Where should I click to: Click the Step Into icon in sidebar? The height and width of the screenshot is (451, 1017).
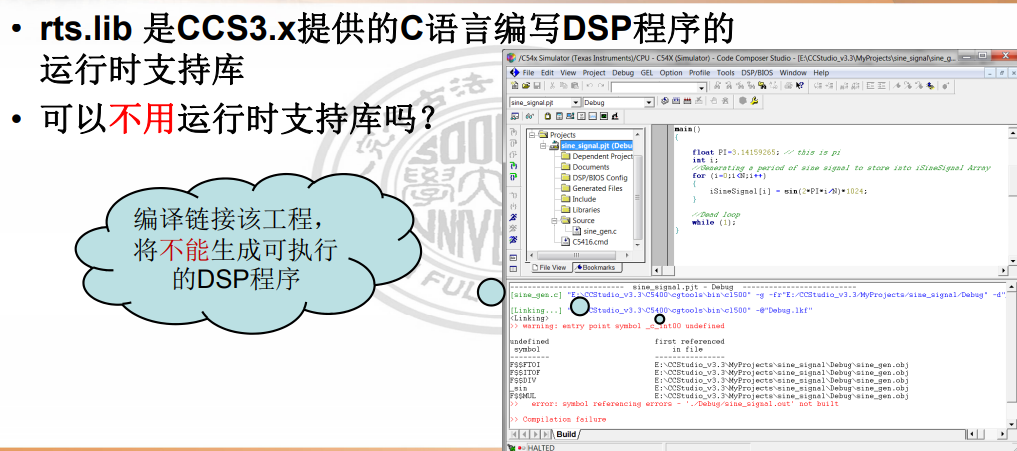click(x=513, y=132)
